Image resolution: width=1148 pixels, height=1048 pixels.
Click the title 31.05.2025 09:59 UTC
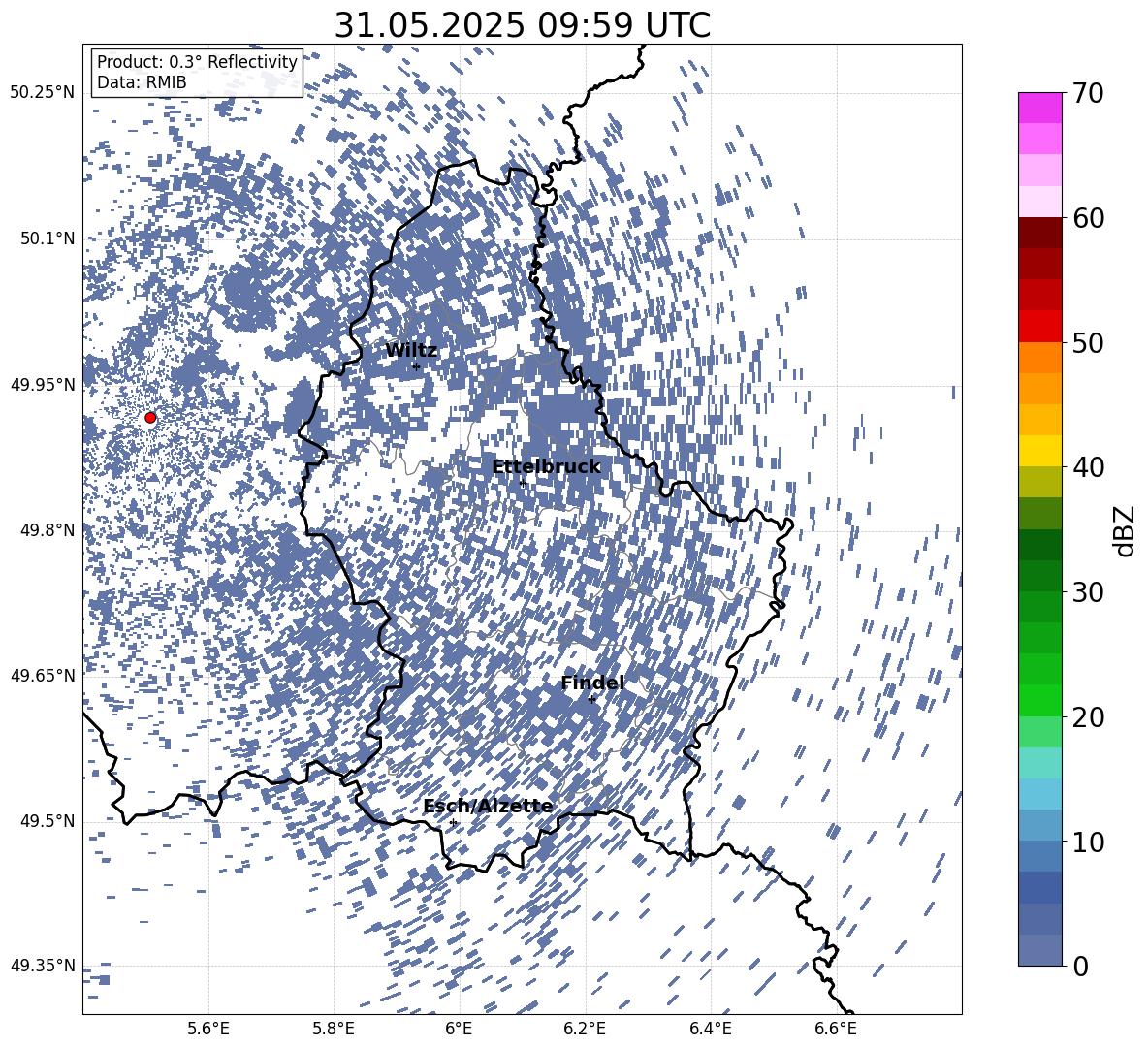pyautogui.click(x=523, y=25)
